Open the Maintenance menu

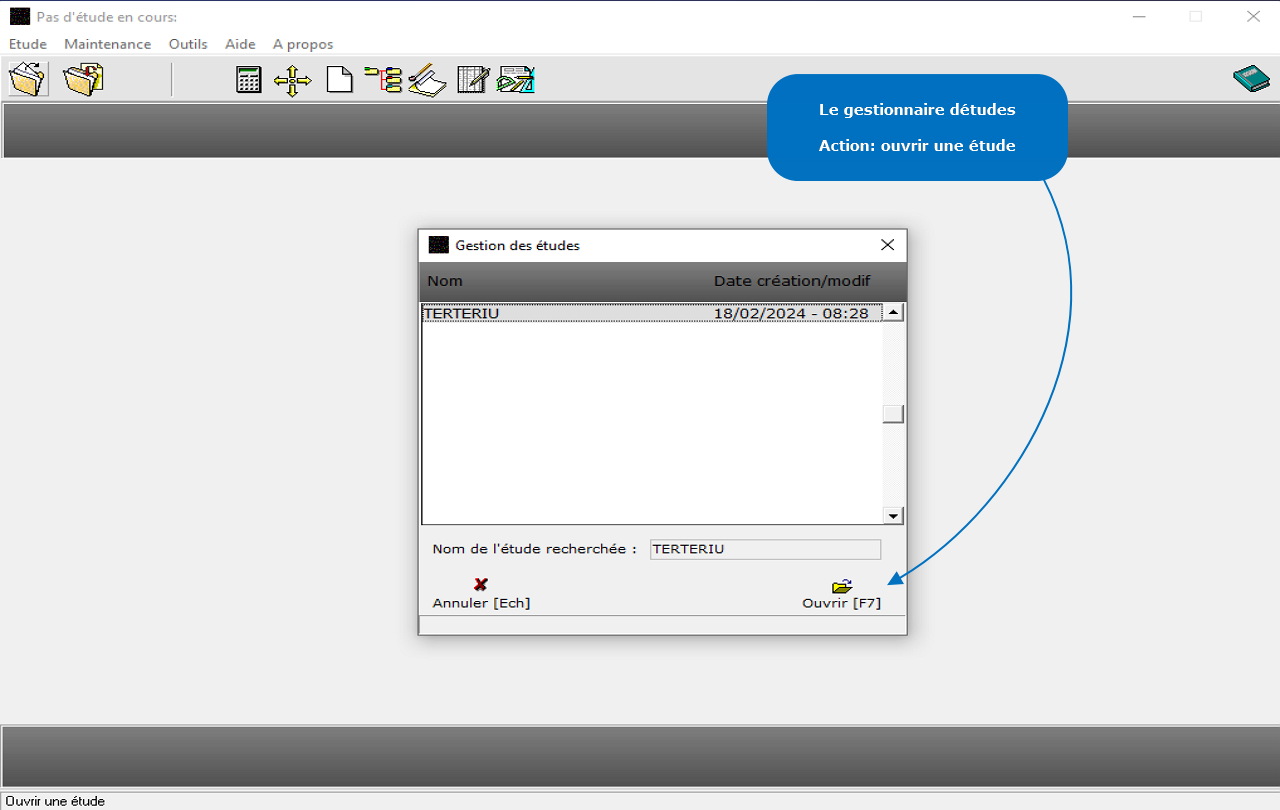point(107,44)
